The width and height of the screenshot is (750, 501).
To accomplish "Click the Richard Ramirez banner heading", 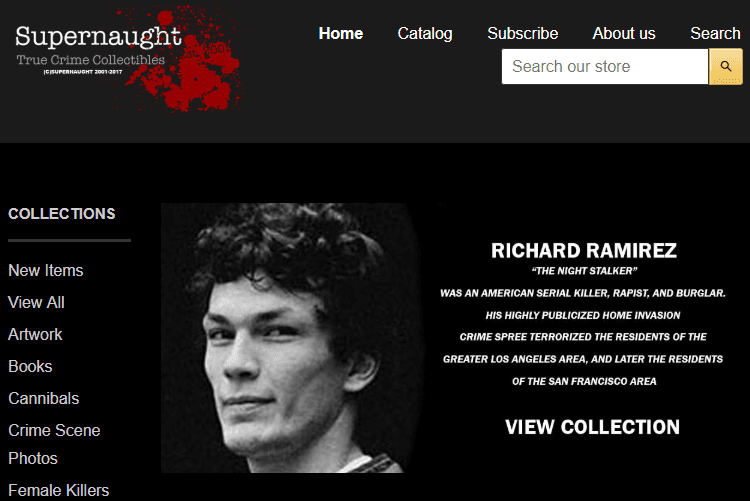I will (x=584, y=251).
